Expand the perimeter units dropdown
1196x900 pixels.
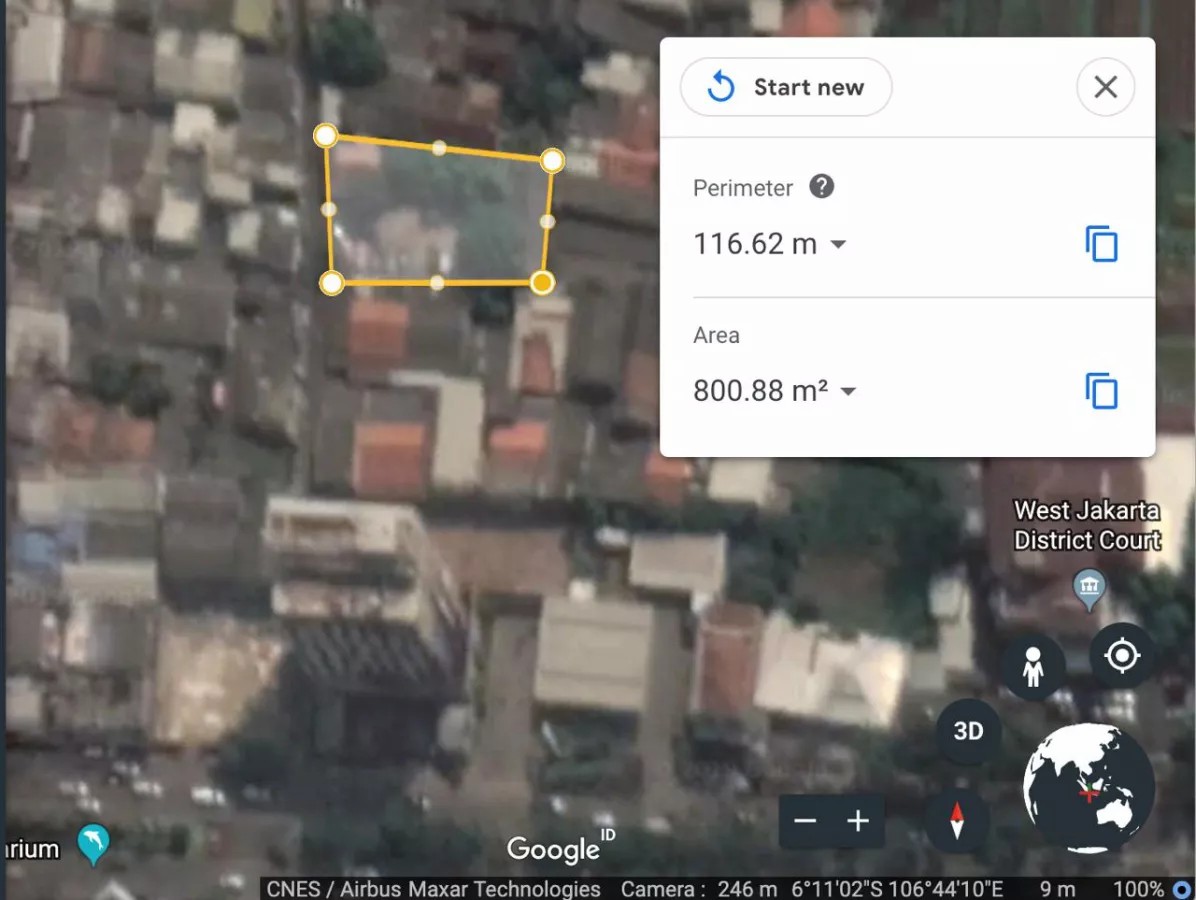[x=839, y=244]
